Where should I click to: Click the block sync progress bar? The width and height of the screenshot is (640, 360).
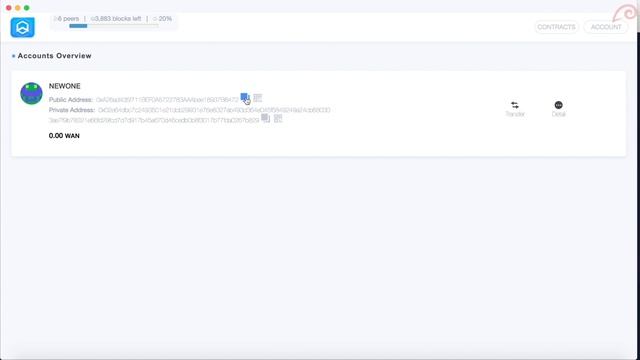pos(114,26)
